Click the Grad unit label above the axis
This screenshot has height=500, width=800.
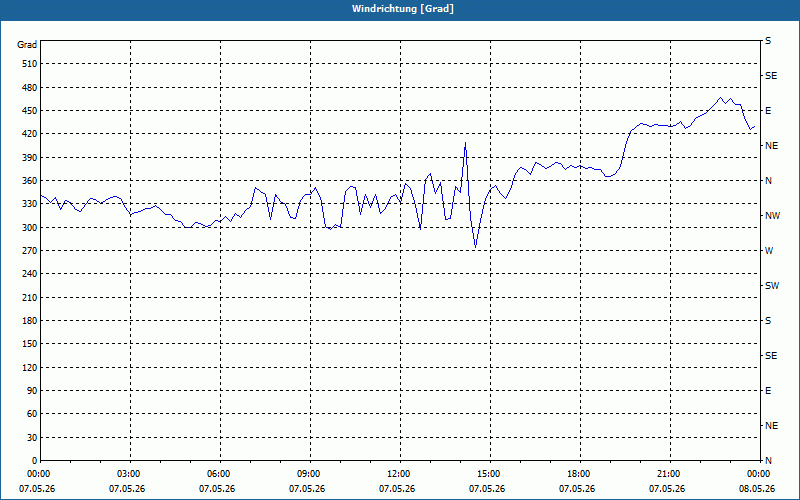(x=27, y=45)
